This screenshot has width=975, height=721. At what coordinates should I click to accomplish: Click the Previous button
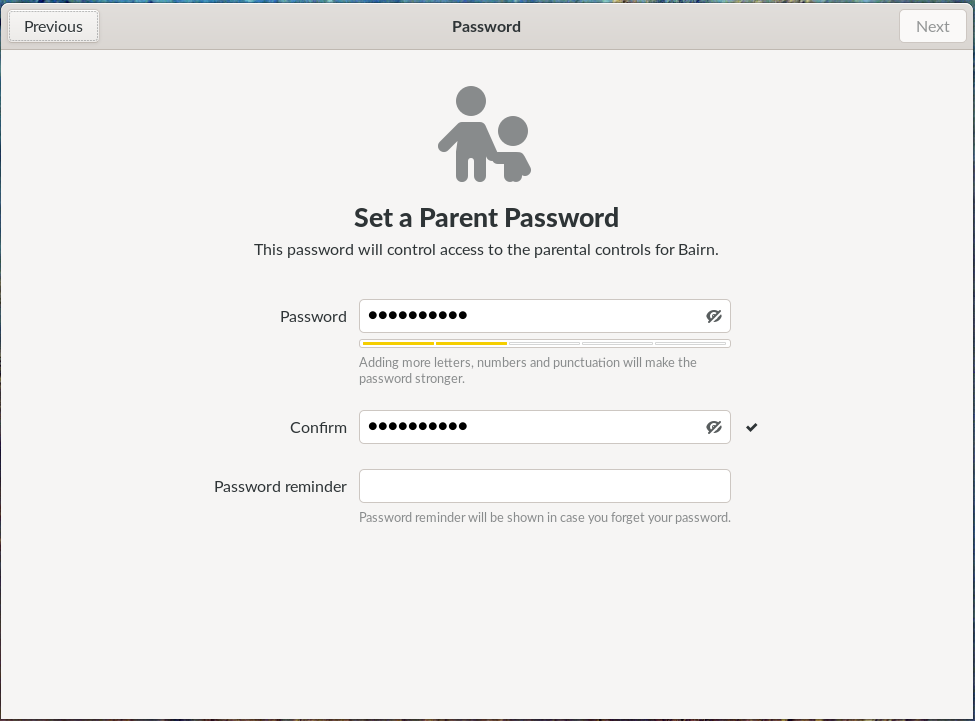pos(54,27)
